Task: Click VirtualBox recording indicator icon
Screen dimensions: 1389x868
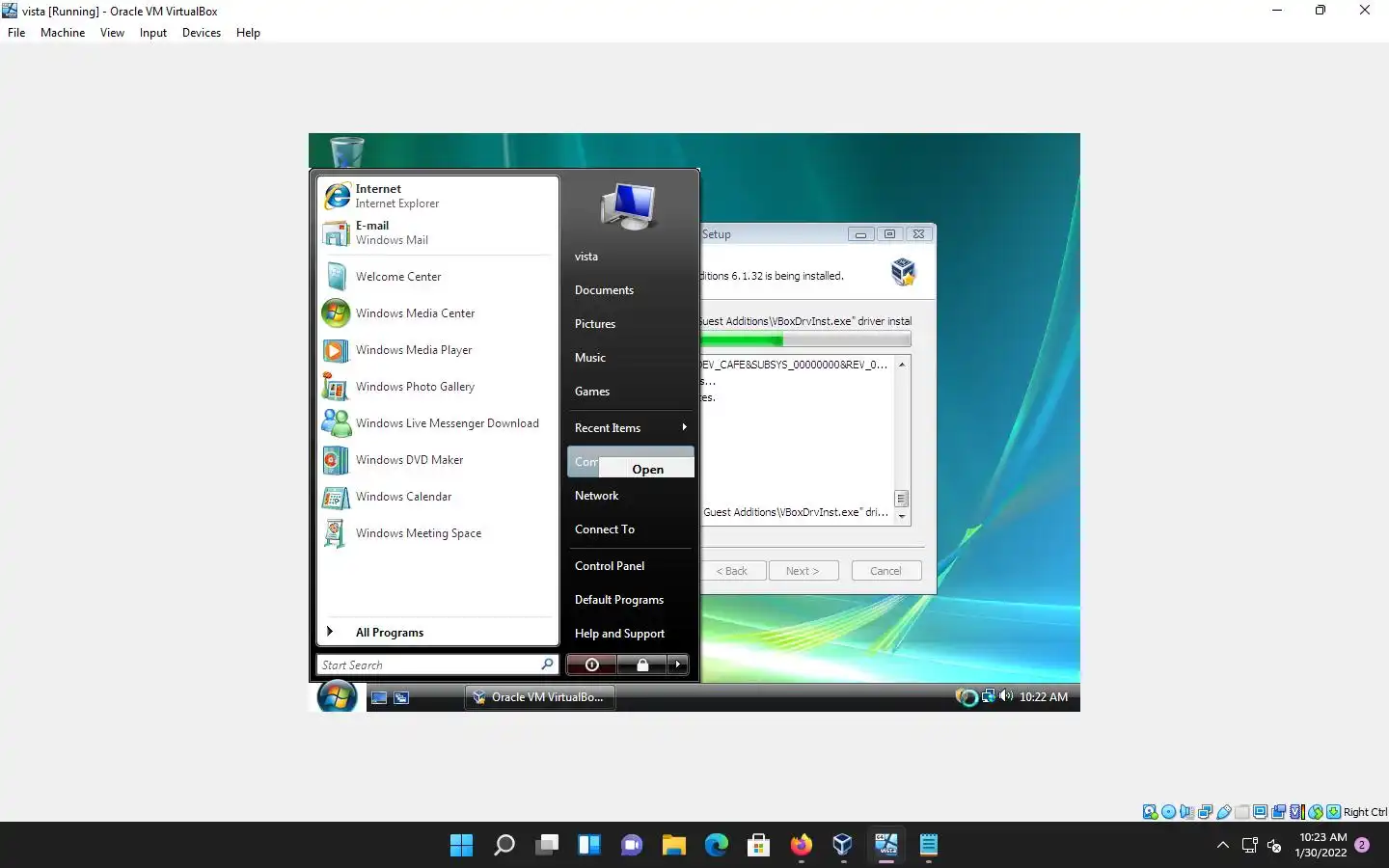Action: (1278, 812)
